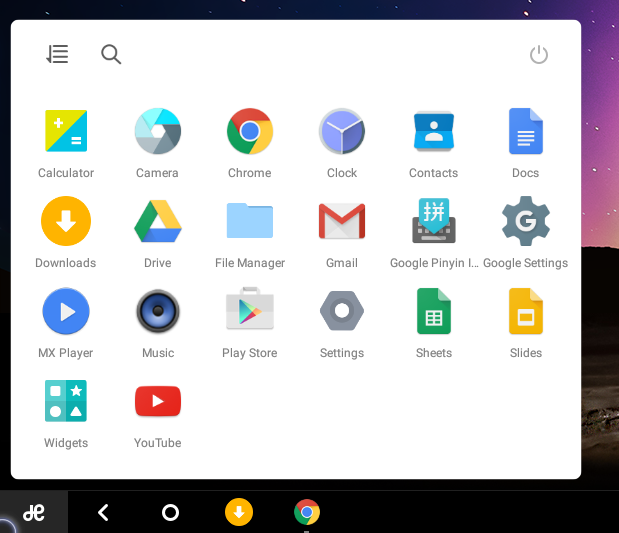Open the Music app
This screenshot has height=533, width=619.
158,311
